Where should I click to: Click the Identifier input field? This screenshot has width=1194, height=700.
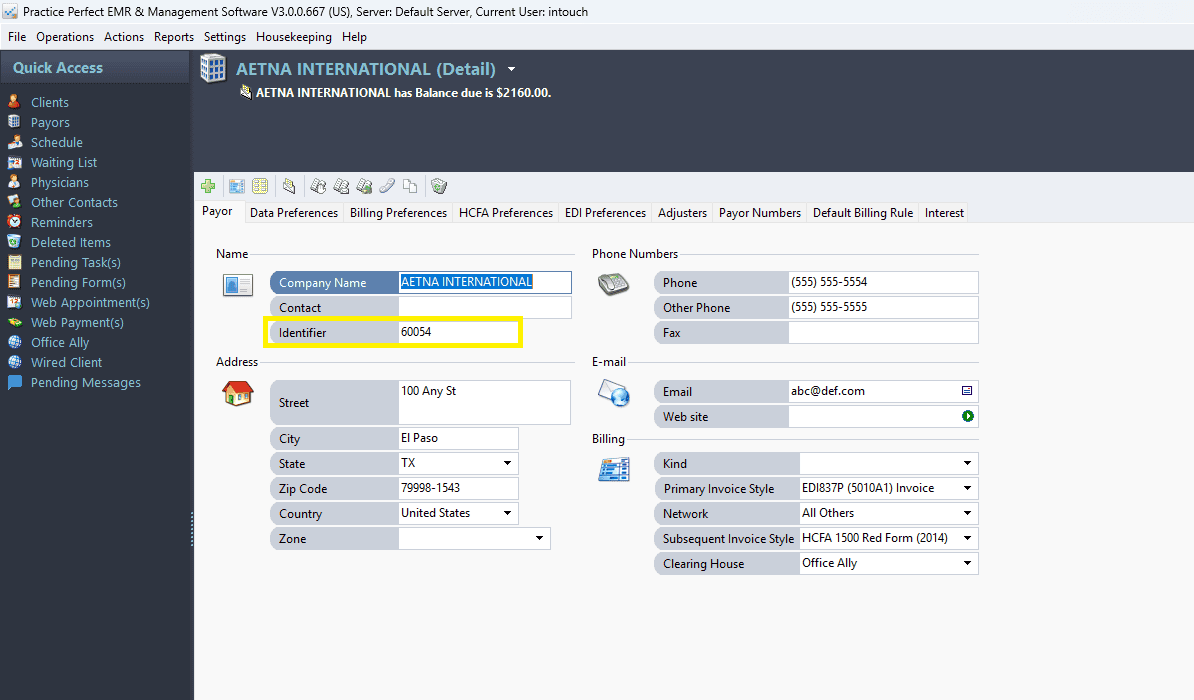click(458, 332)
